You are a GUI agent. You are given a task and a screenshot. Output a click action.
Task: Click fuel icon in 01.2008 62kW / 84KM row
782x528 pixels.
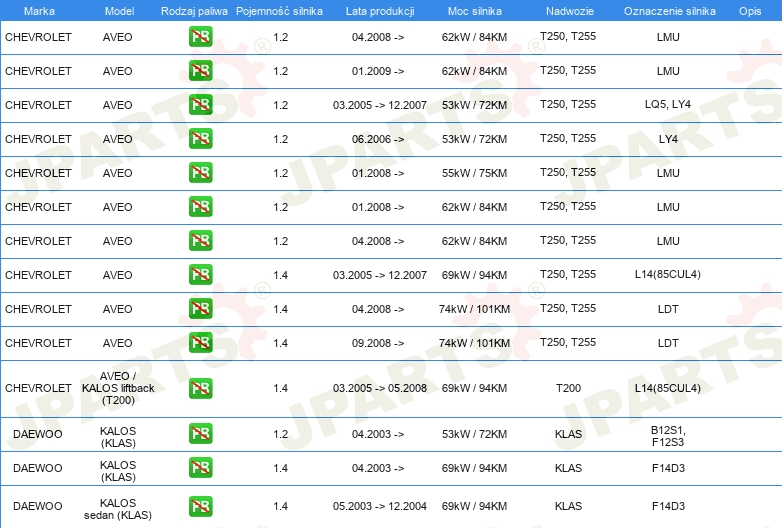(x=200, y=206)
